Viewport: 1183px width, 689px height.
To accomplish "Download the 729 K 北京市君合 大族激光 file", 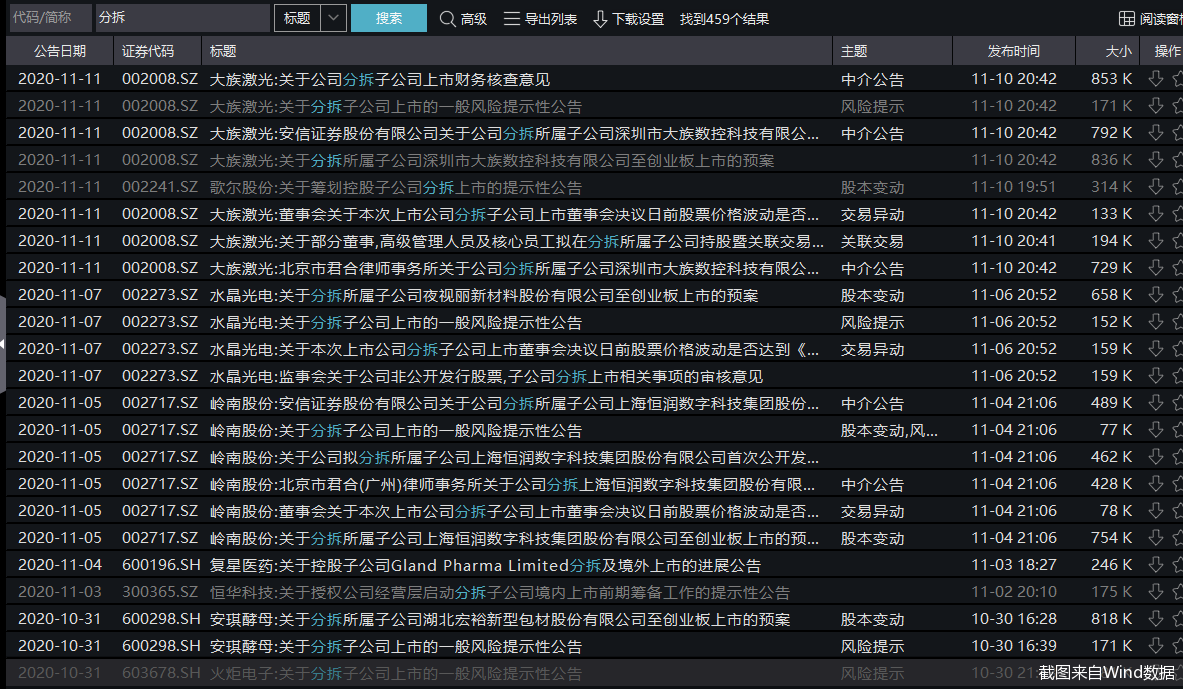I will coord(1155,268).
